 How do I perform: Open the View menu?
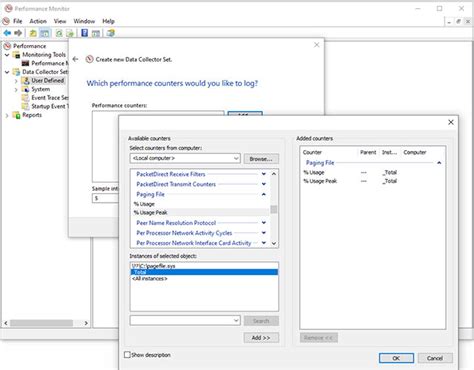coord(60,21)
